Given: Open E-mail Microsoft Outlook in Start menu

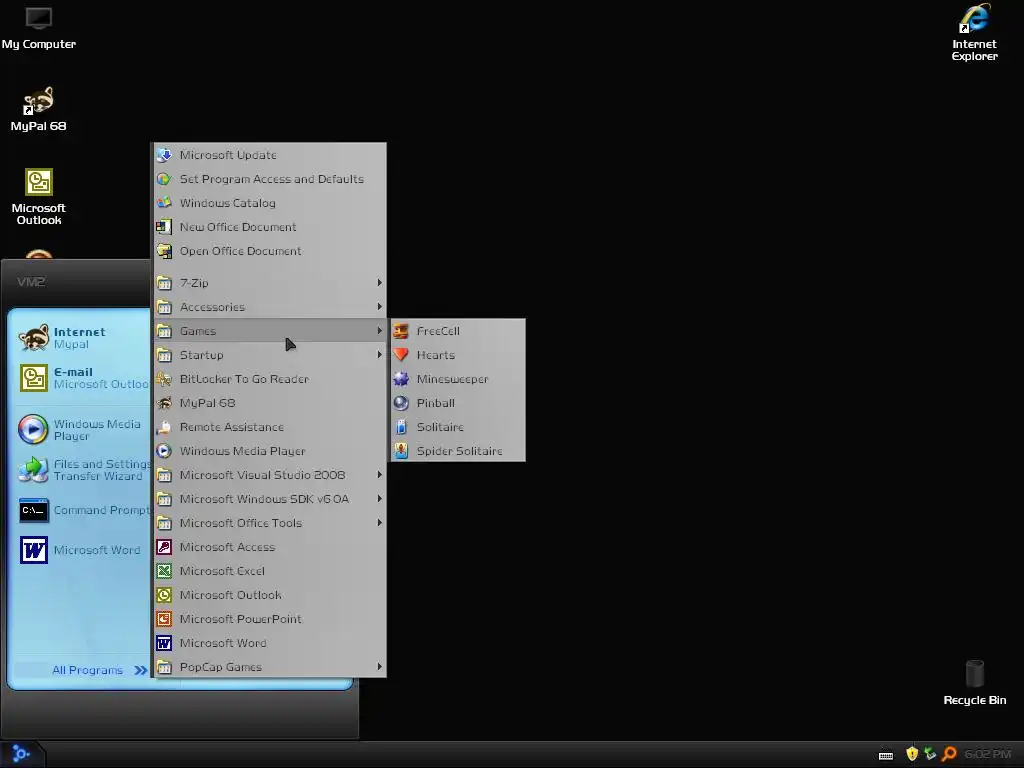Looking at the screenshot, I should coord(83,378).
